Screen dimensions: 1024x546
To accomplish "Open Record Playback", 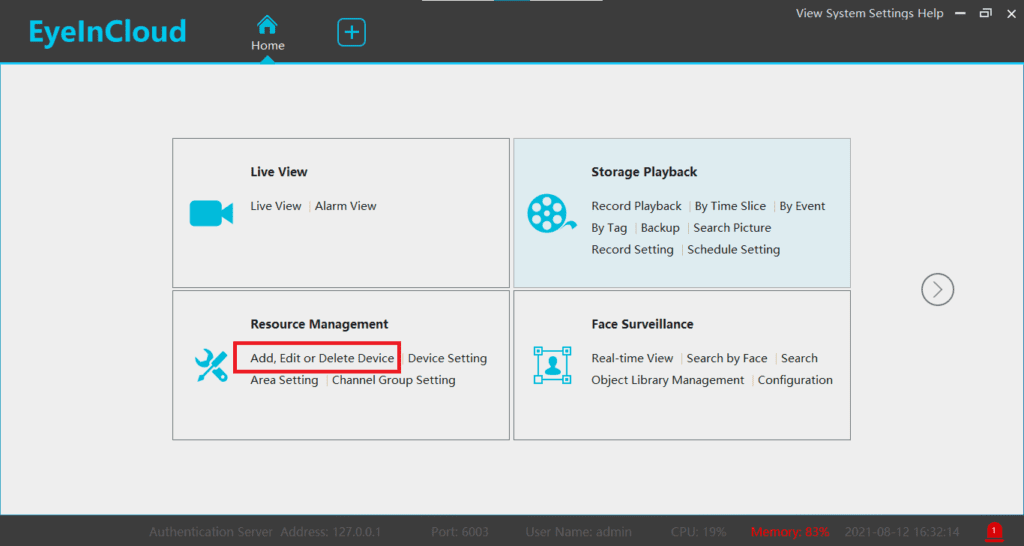I will pos(636,206).
